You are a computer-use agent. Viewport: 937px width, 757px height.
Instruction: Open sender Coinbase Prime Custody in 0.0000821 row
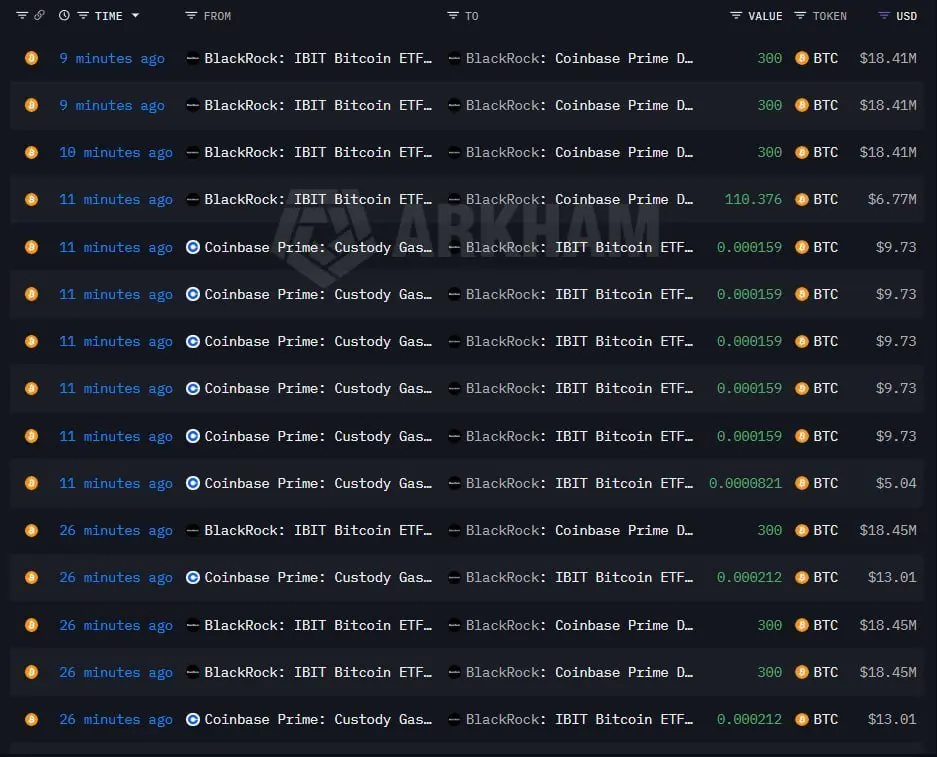(318, 483)
